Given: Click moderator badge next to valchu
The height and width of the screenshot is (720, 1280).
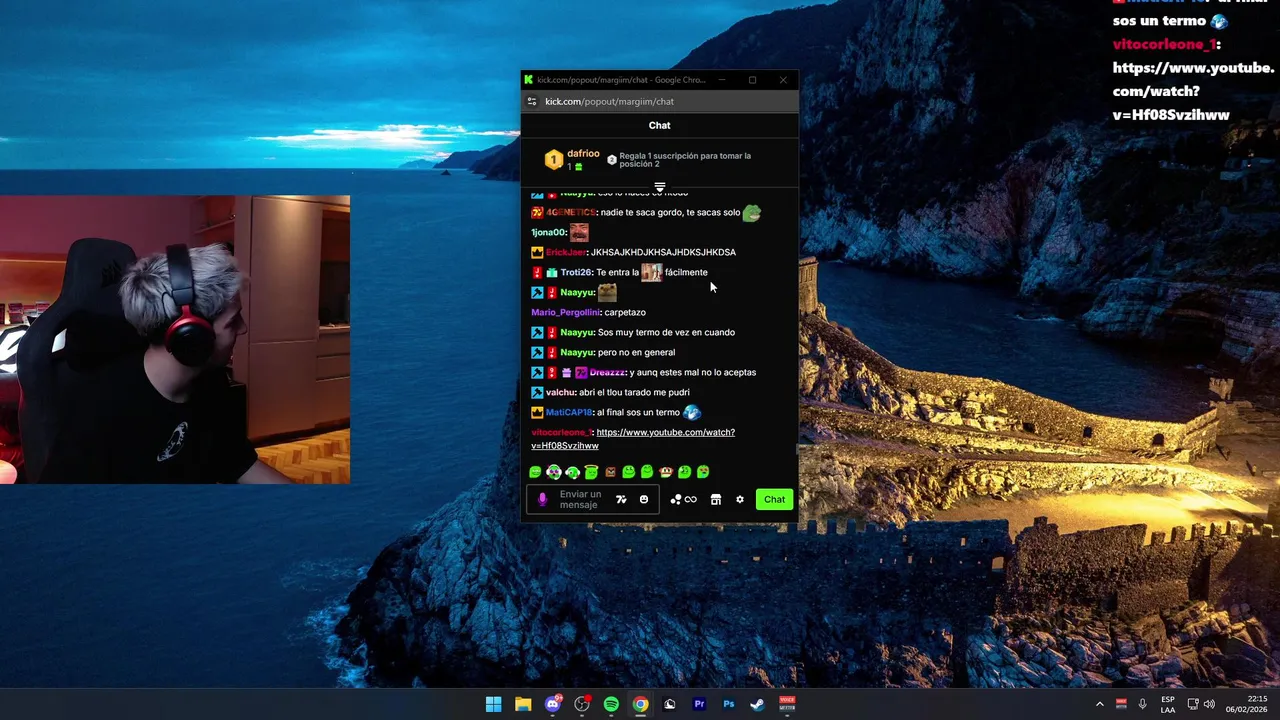Looking at the screenshot, I should 537,392.
